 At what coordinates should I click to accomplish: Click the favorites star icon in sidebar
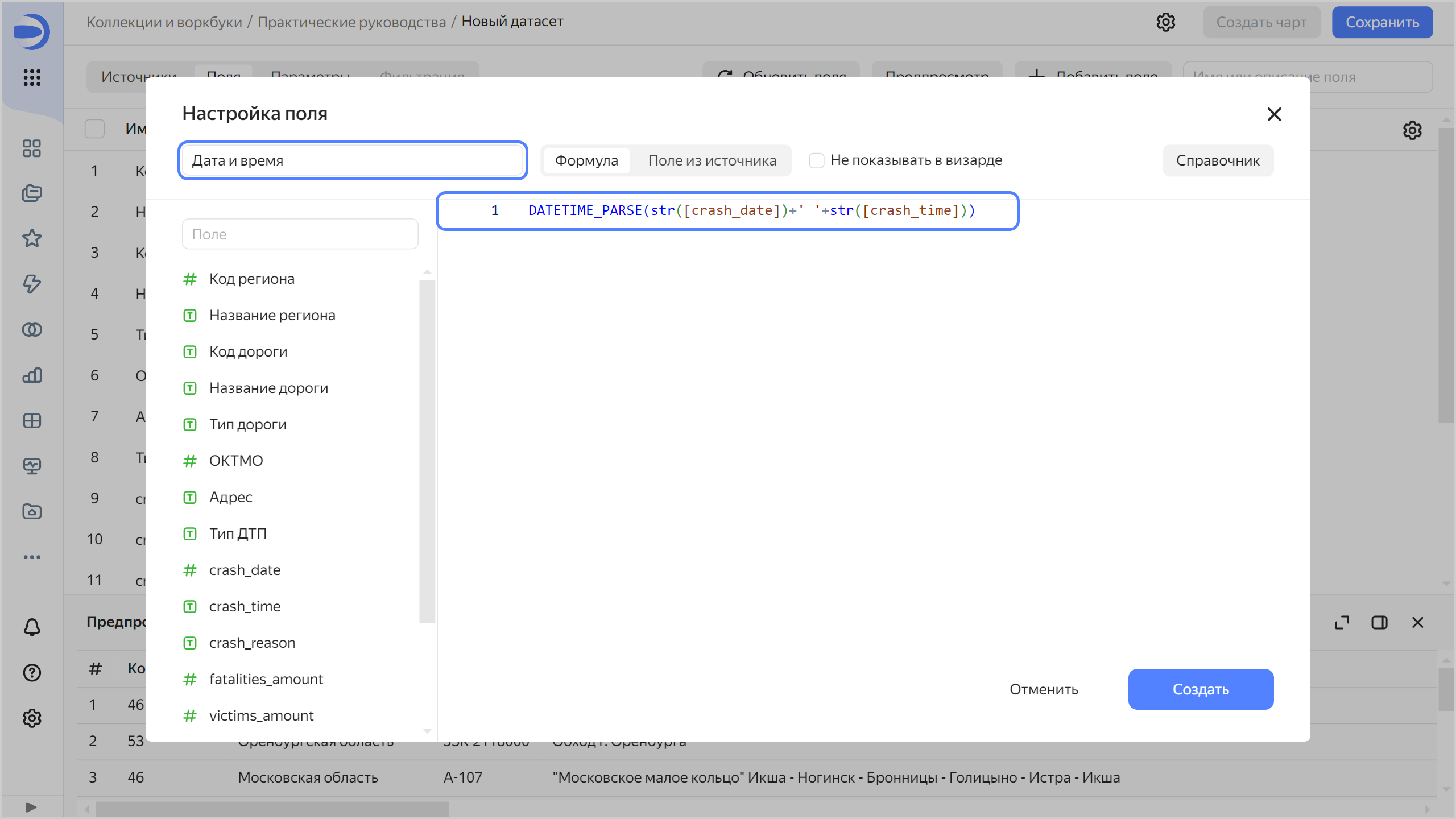[32, 238]
